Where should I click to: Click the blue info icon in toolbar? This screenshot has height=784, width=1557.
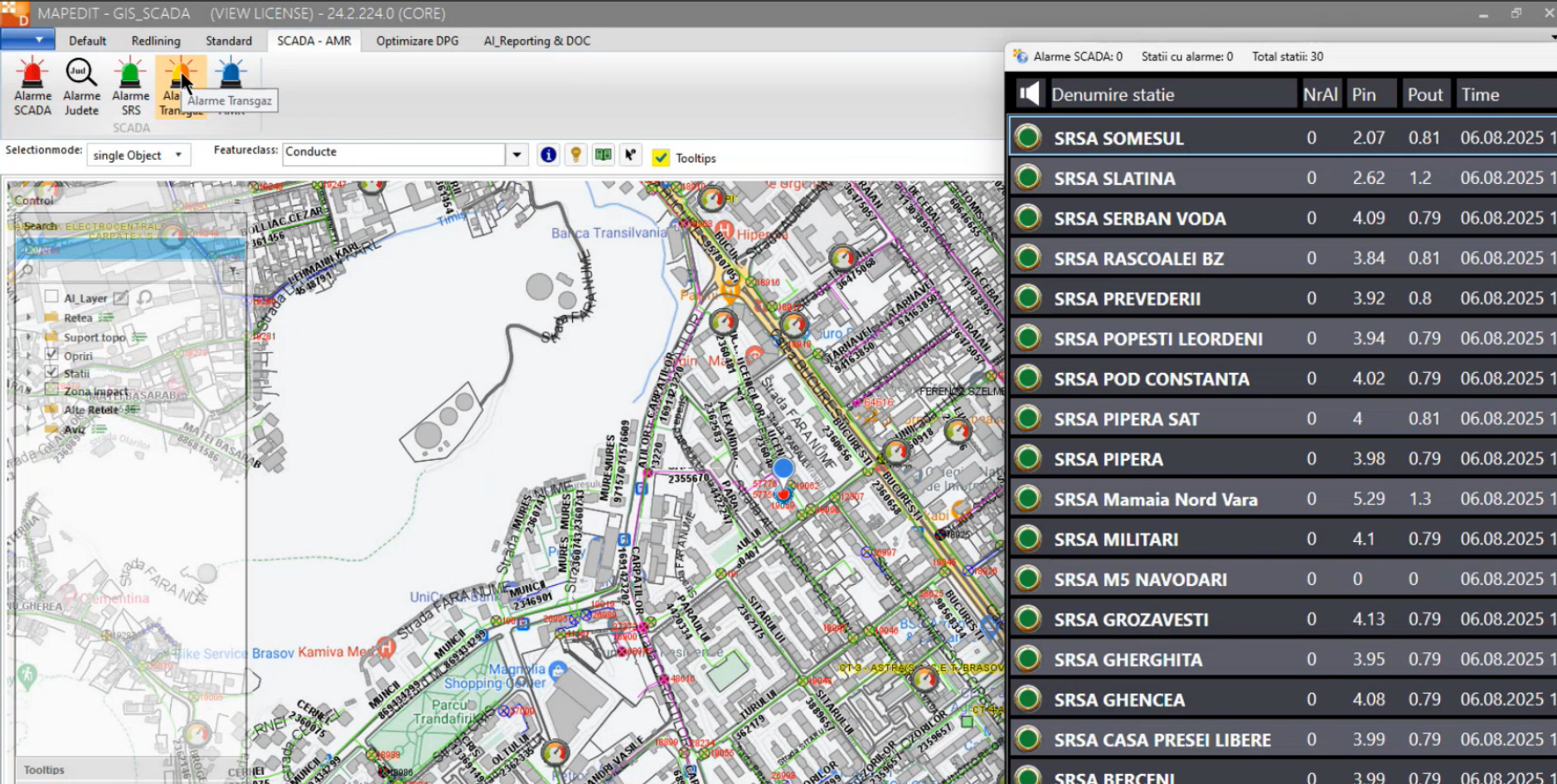[548, 155]
